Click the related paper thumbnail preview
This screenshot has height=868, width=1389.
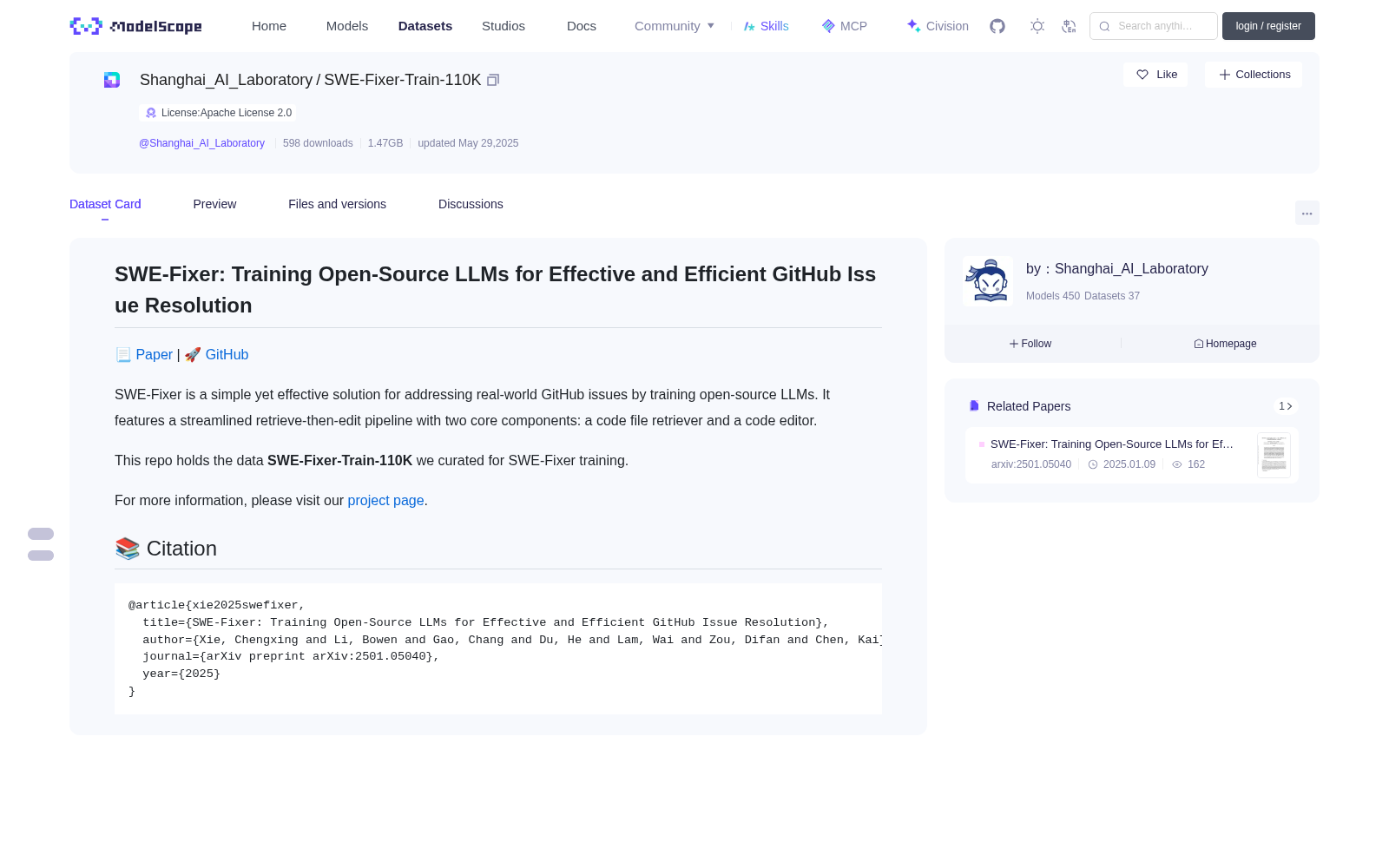coord(1274,455)
